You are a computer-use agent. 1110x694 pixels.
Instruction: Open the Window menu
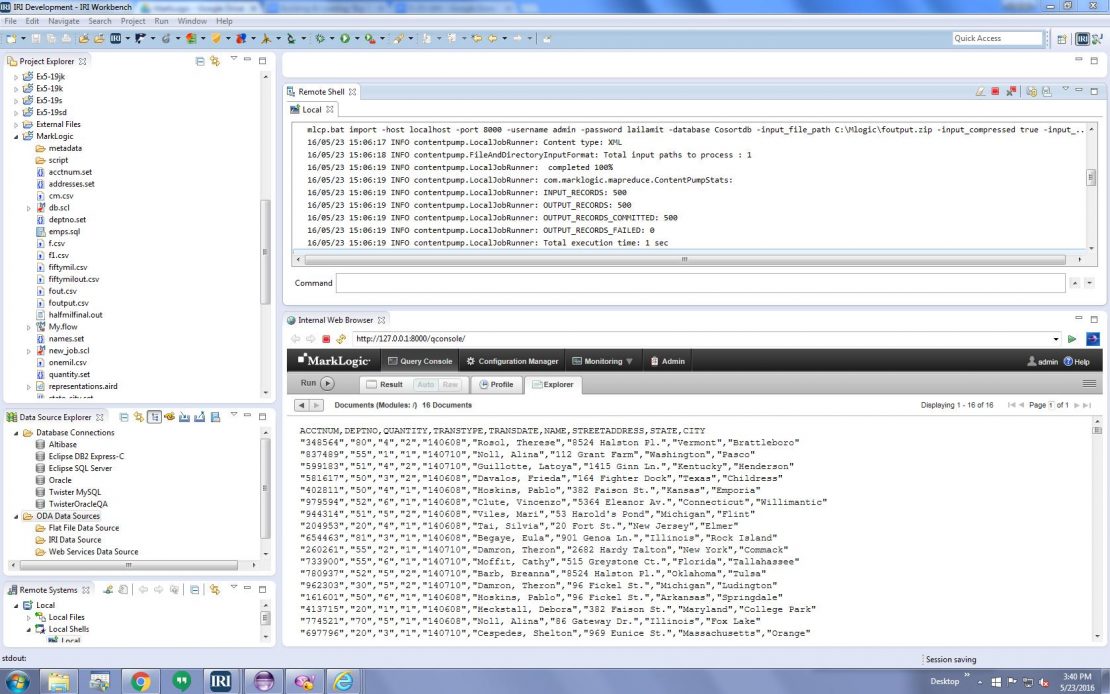click(x=193, y=21)
